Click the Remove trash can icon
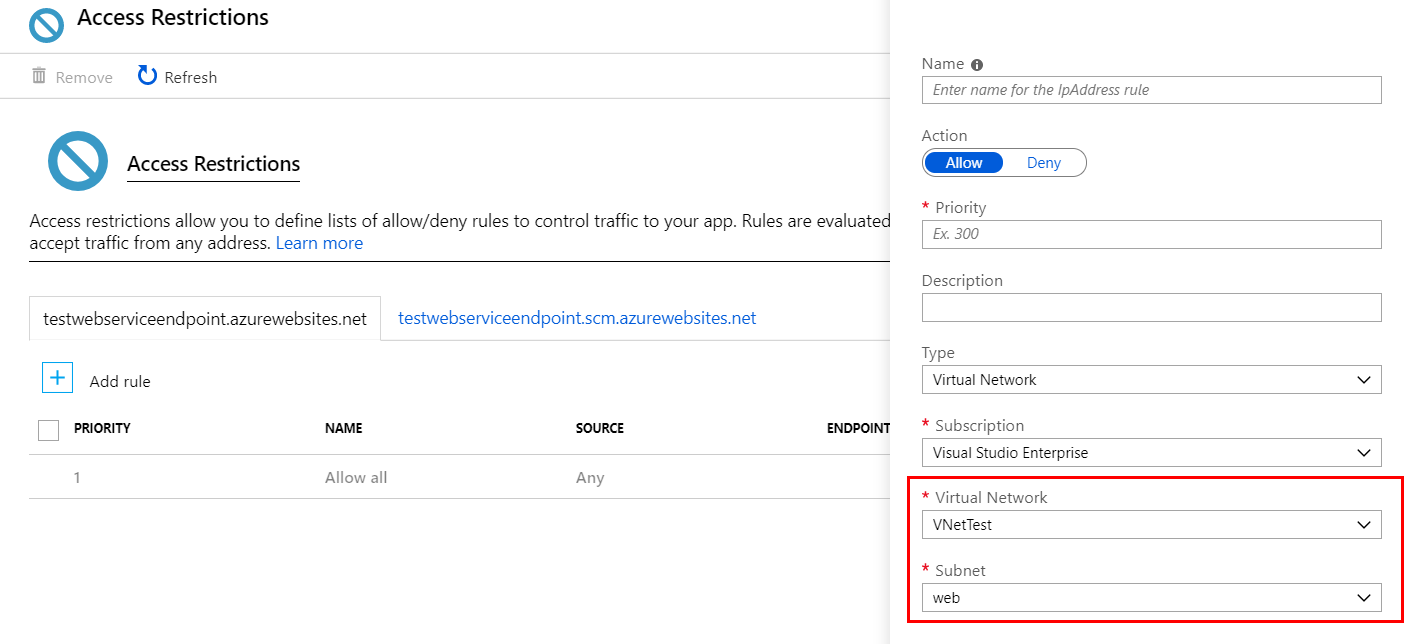Image resolution: width=1411 pixels, height=644 pixels. click(39, 76)
